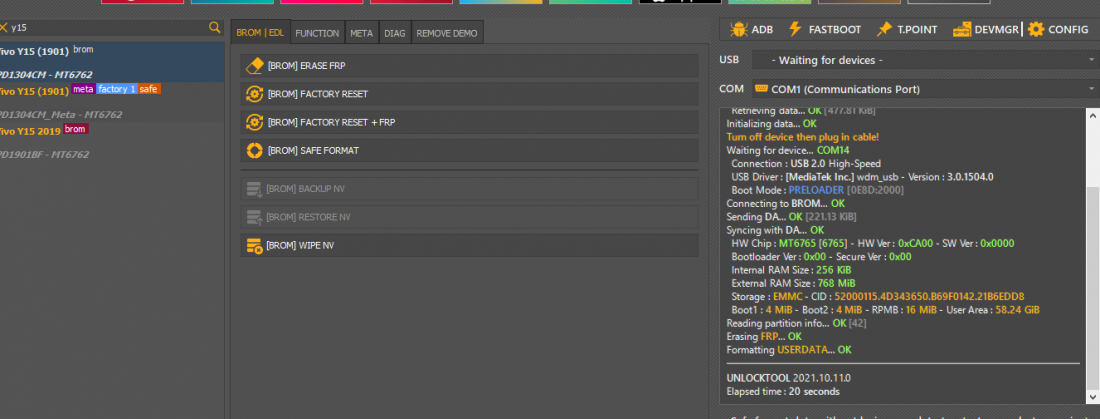Run [BROM] FACTORY RESET + FRP
This screenshot has height=419, width=1100.
coord(469,122)
